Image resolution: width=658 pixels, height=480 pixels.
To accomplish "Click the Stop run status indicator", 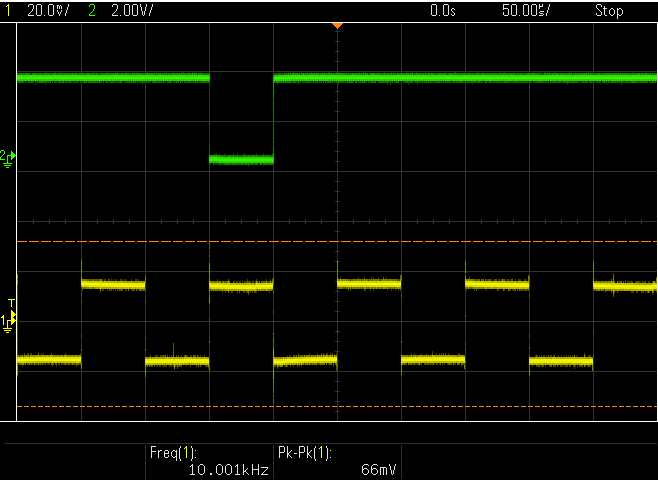I will pyautogui.click(x=609, y=10).
